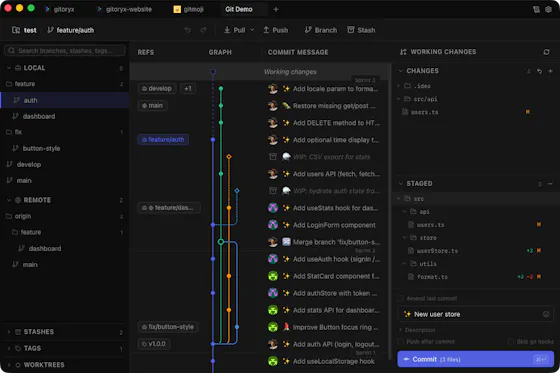Screen dimensions: 560x373
Task: Expand the .idea folder in Changes
Action: pyautogui.click(x=399, y=86)
